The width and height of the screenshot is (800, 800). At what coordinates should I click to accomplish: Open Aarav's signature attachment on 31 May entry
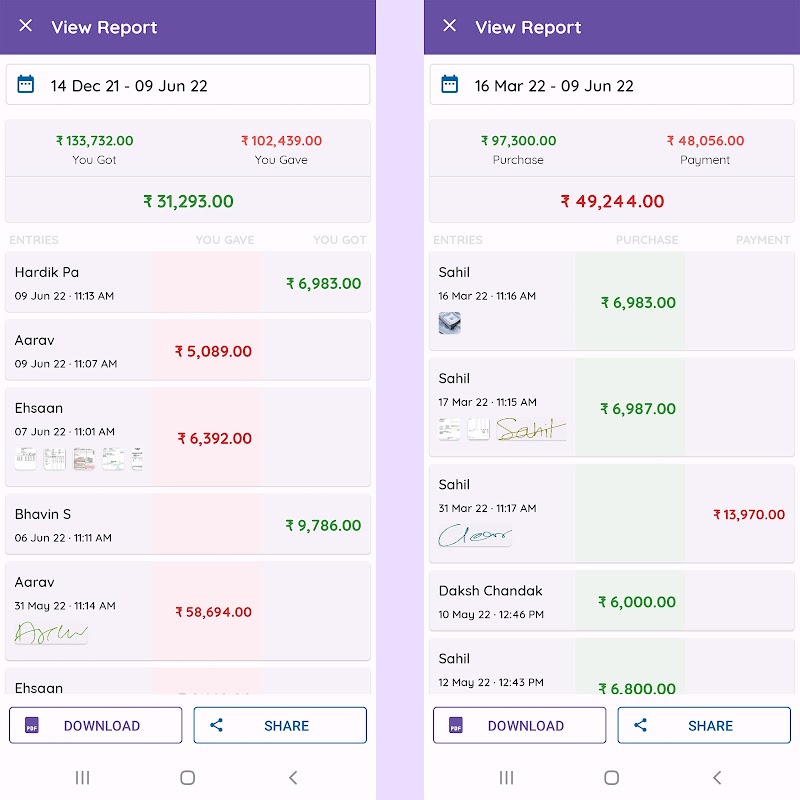coord(51,632)
